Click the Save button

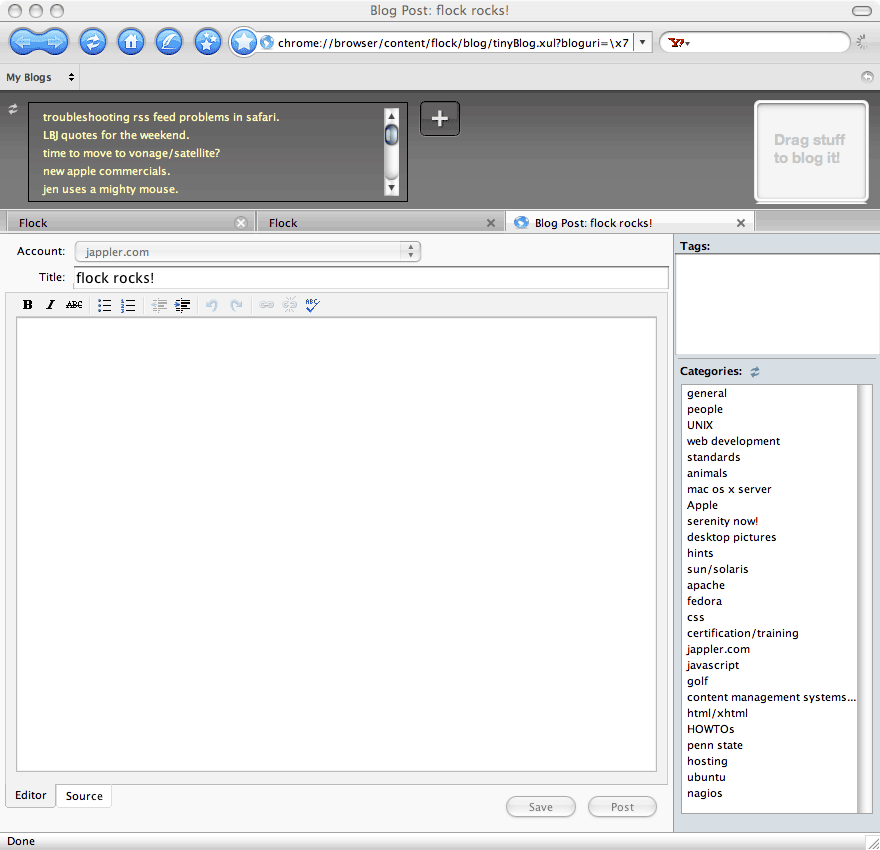(540, 807)
